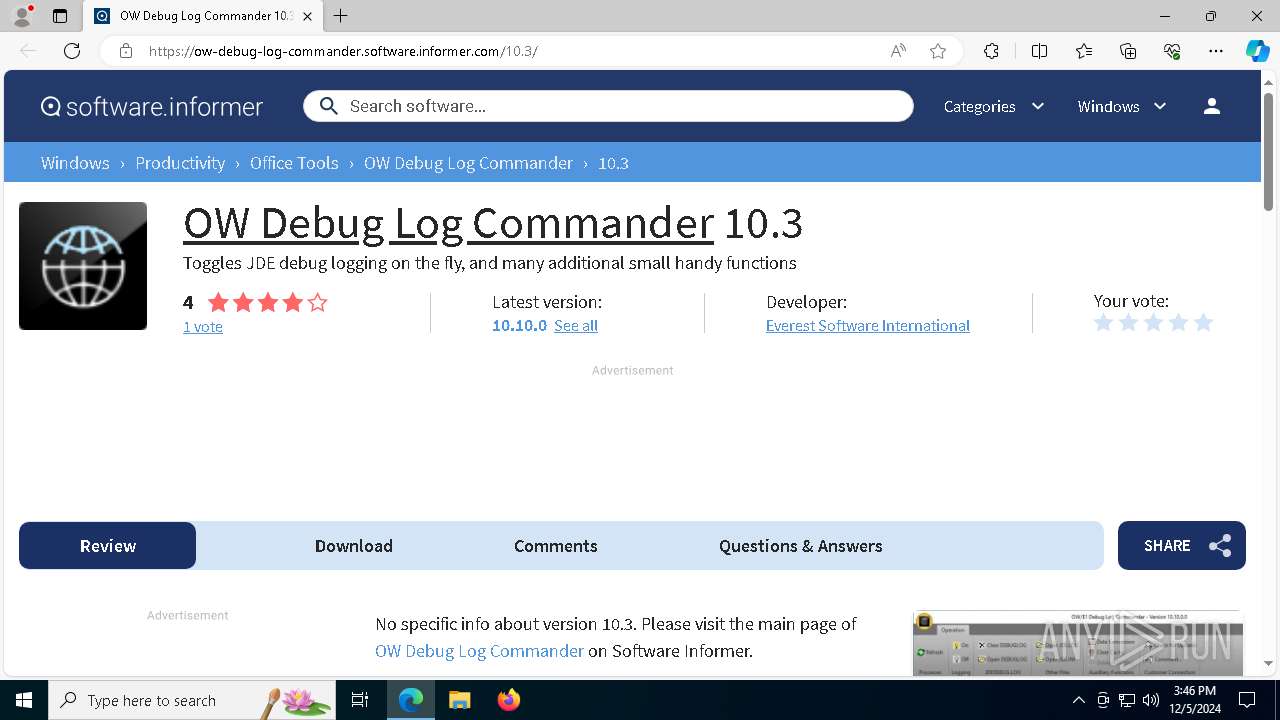1280x720 pixels.
Task: Click the taskbar search box
Action: pyautogui.click(x=192, y=700)
